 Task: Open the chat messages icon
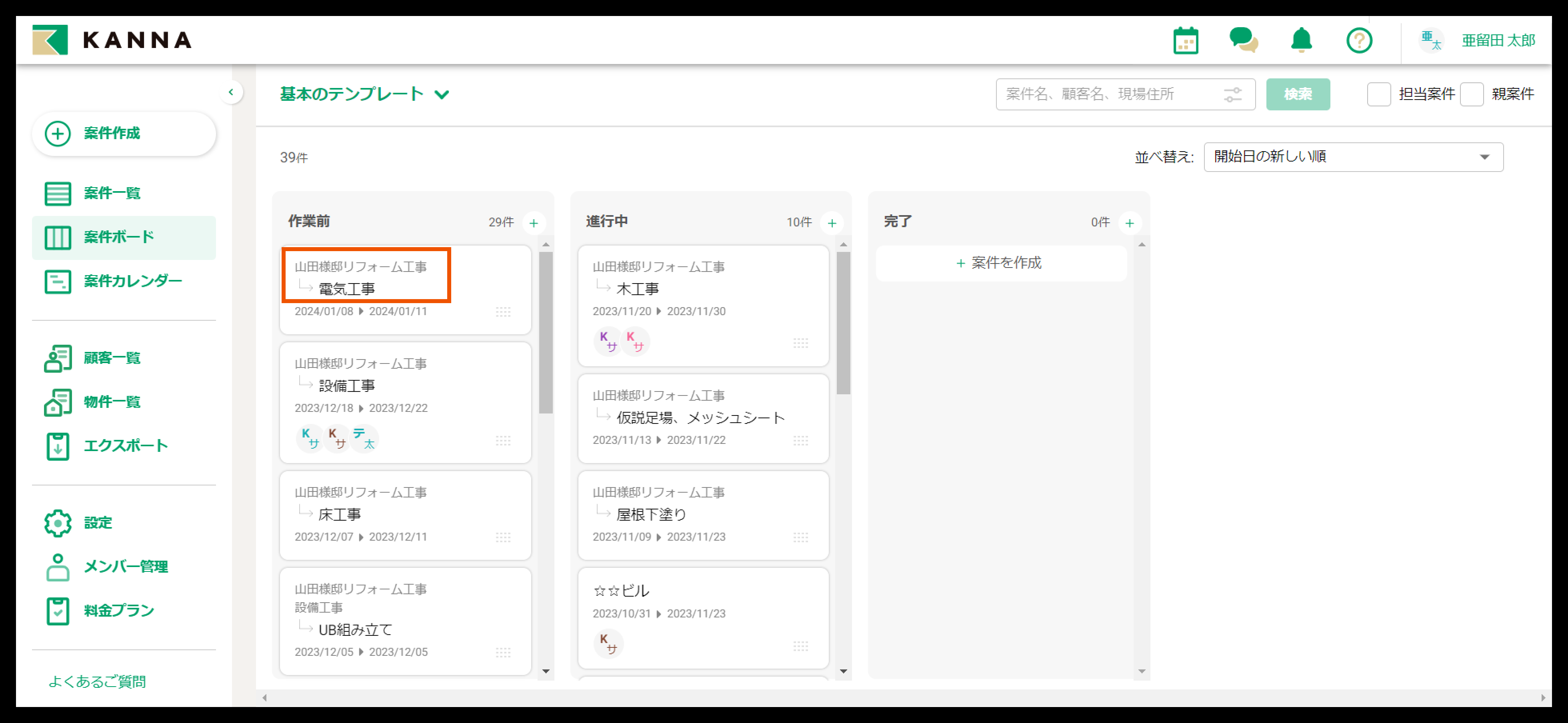[x=1243, y=41]
